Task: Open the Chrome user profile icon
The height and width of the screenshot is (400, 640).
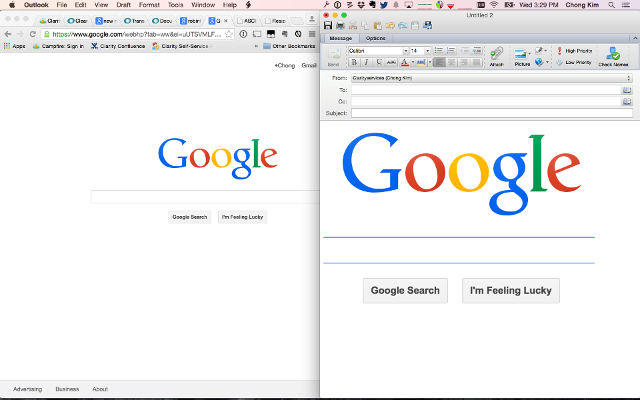Action: (x=312, y=19)
